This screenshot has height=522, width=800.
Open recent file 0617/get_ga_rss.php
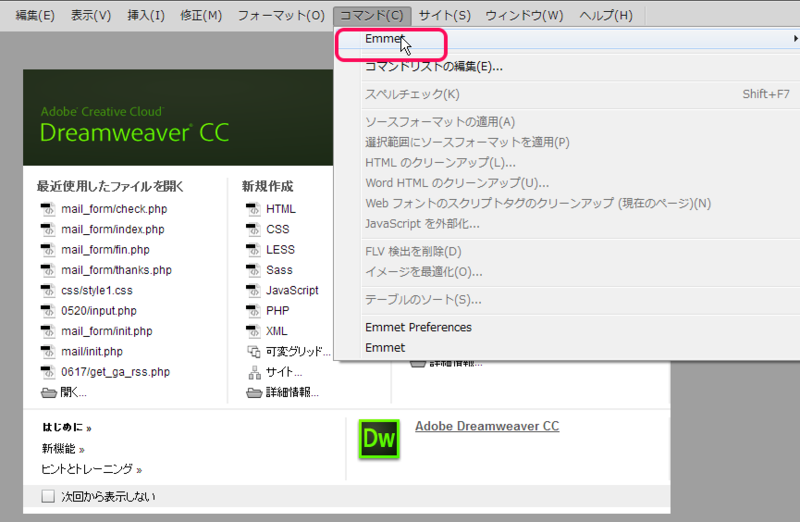[x=116, y=372]
